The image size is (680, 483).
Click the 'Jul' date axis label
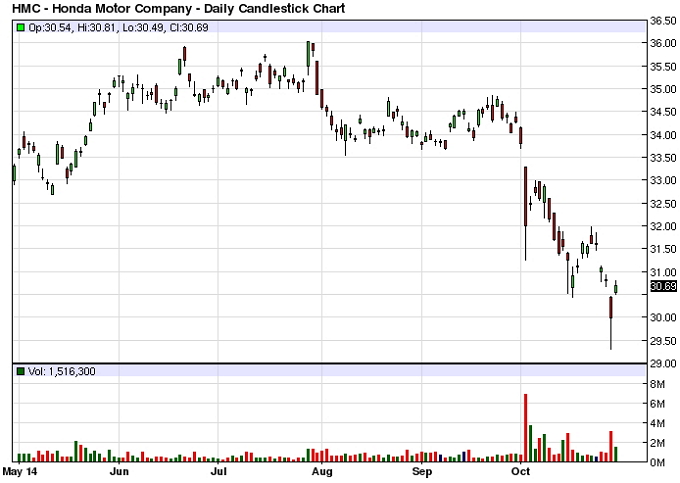tap(219, 471)
